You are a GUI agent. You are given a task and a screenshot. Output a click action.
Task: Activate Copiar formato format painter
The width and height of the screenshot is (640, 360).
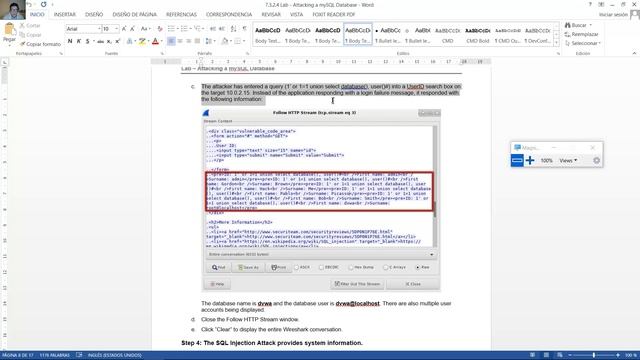(x=40, y=44)
